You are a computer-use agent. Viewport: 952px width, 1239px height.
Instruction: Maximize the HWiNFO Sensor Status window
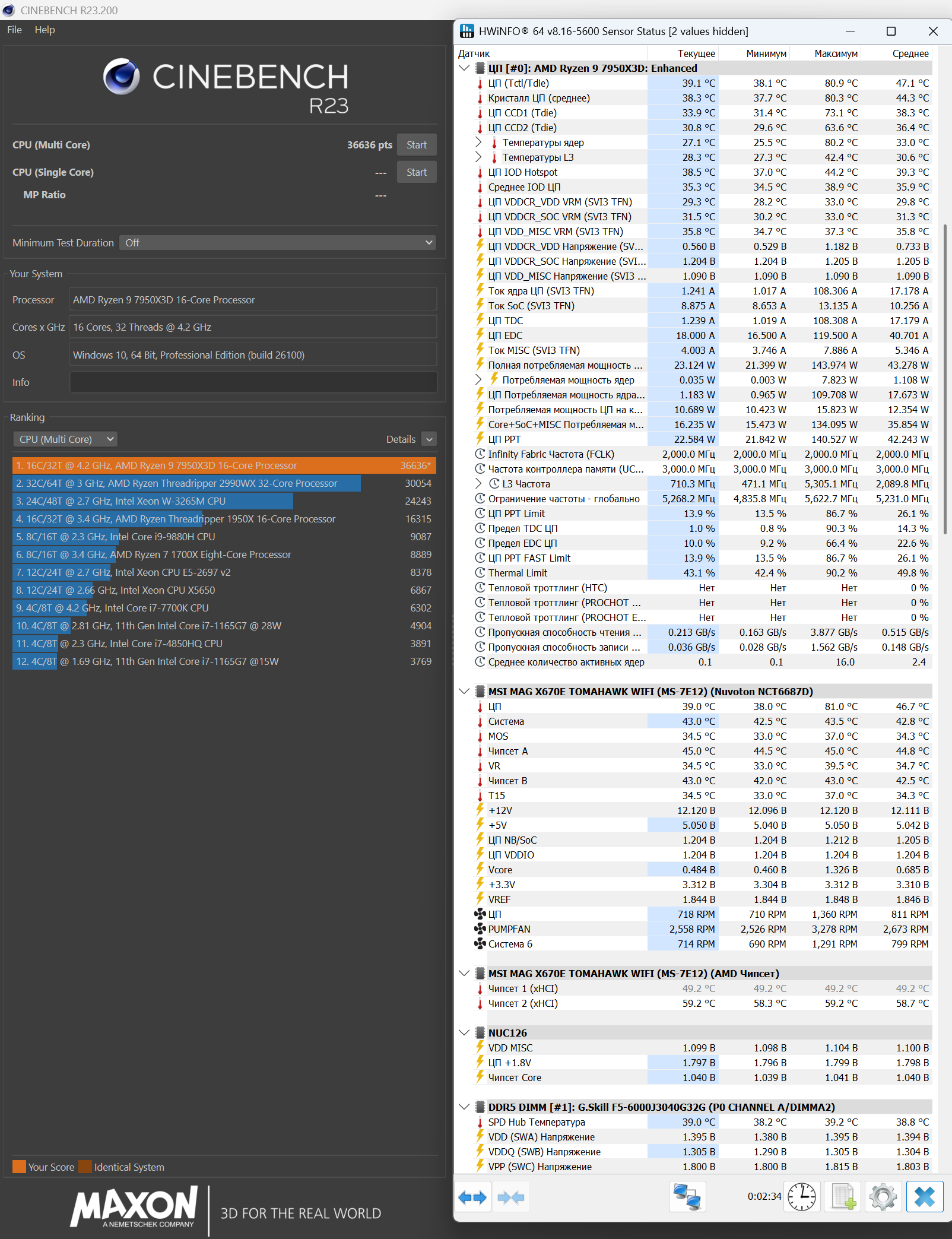click(x=891, y=31)
